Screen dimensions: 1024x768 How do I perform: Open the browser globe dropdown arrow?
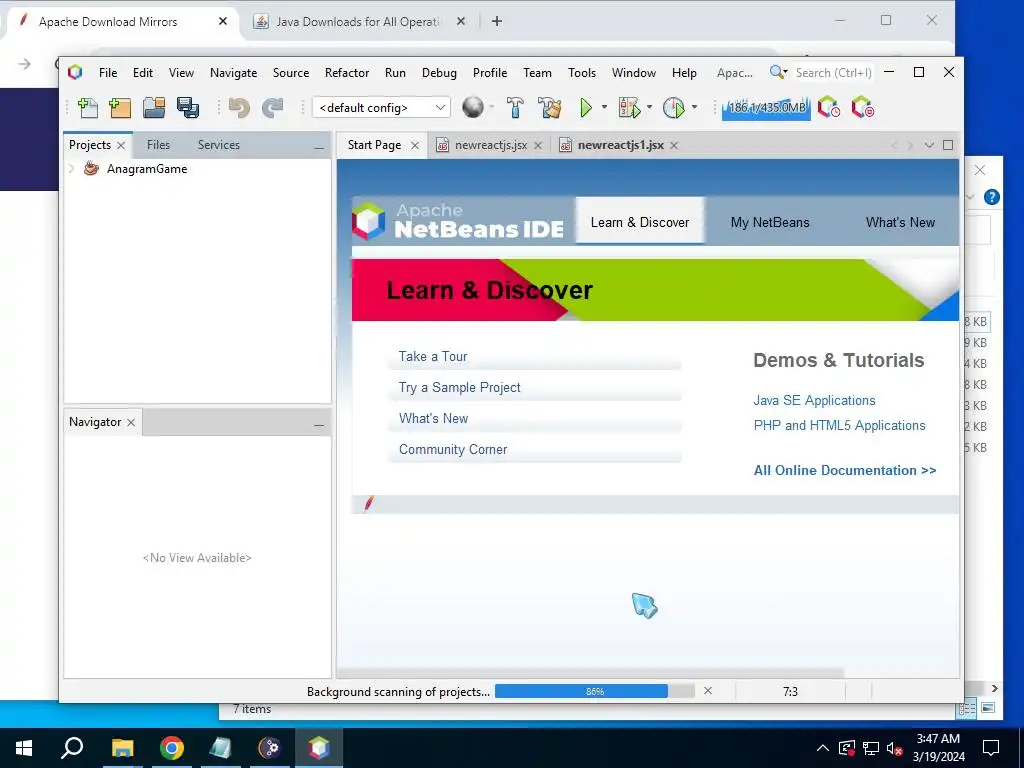tap(492, 106)
